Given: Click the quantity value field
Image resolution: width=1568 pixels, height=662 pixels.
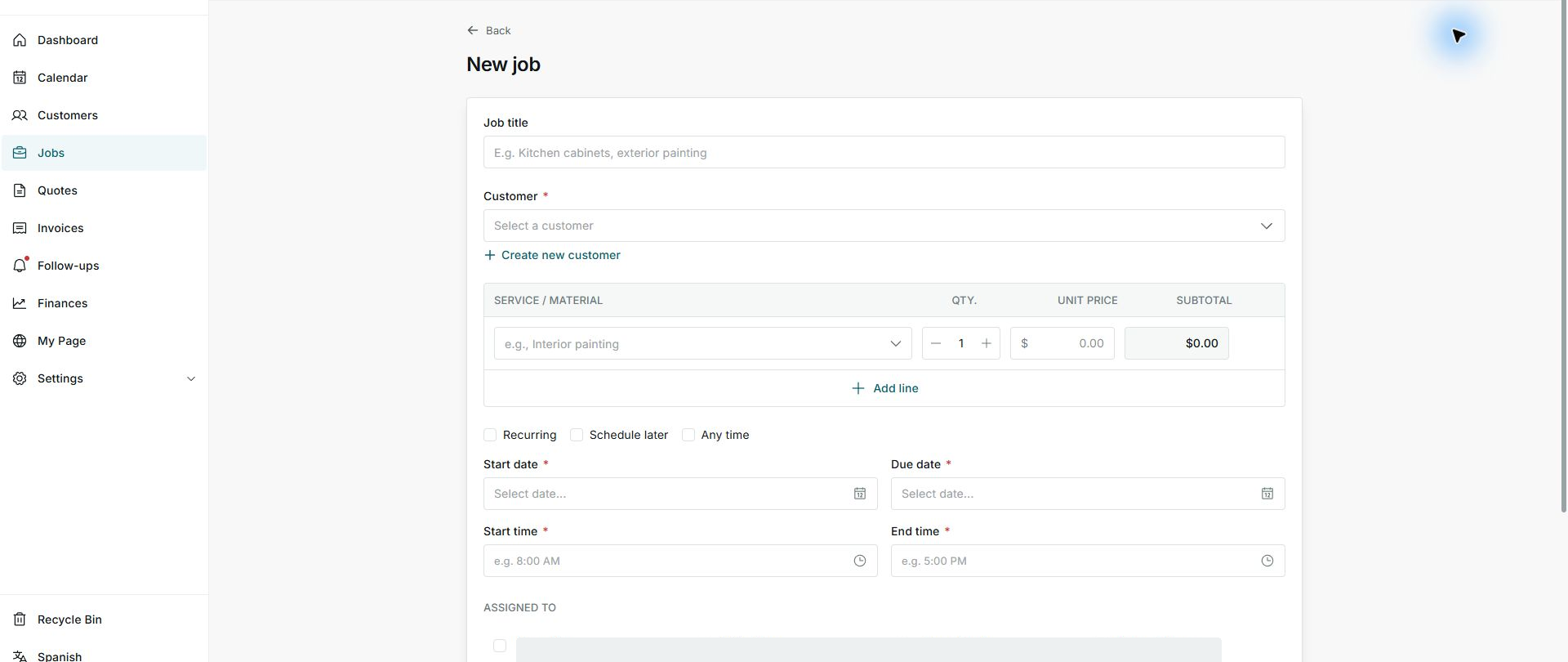Looking at the screenshot, I should coord(961,343).
